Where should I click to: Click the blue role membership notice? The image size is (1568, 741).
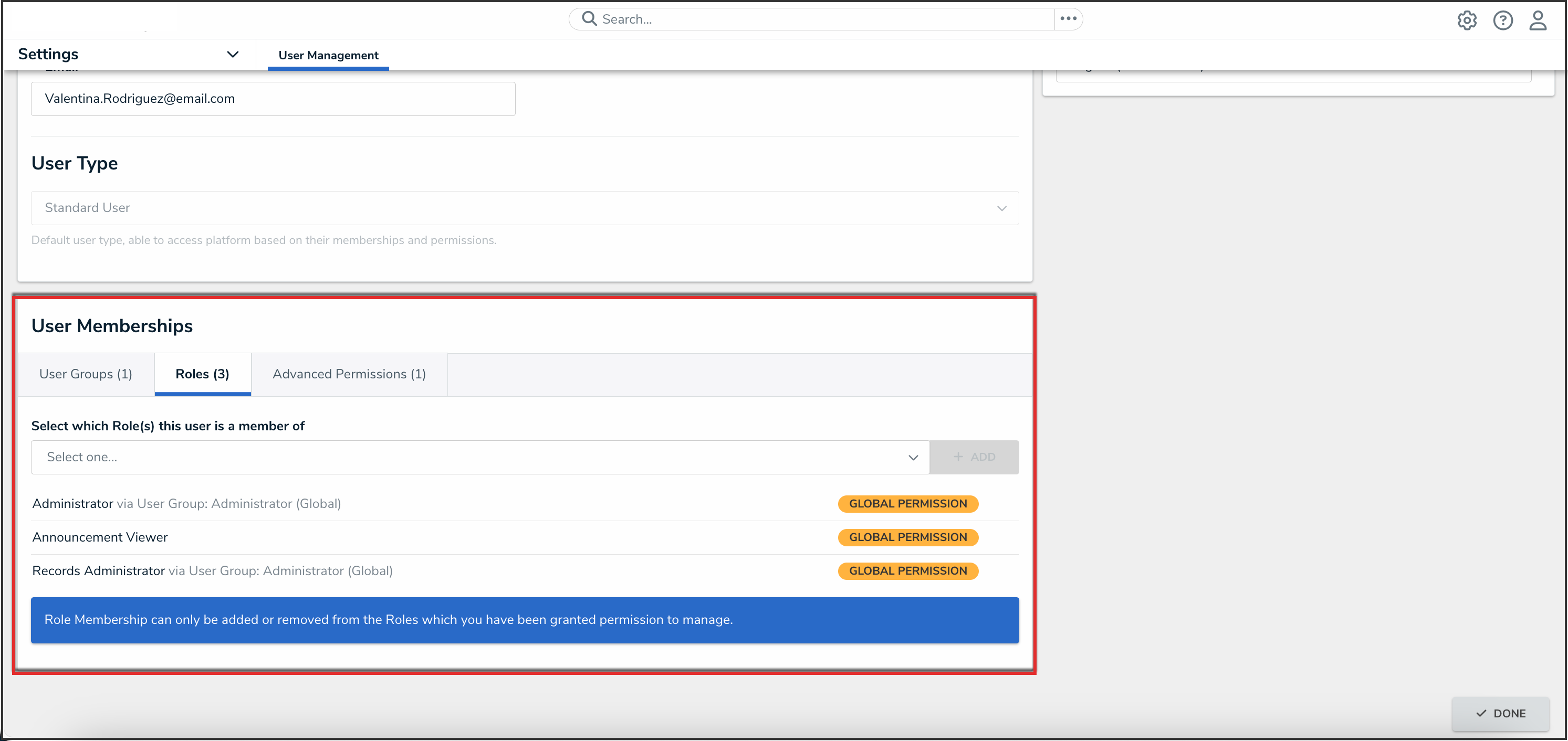tap(524, 619)
